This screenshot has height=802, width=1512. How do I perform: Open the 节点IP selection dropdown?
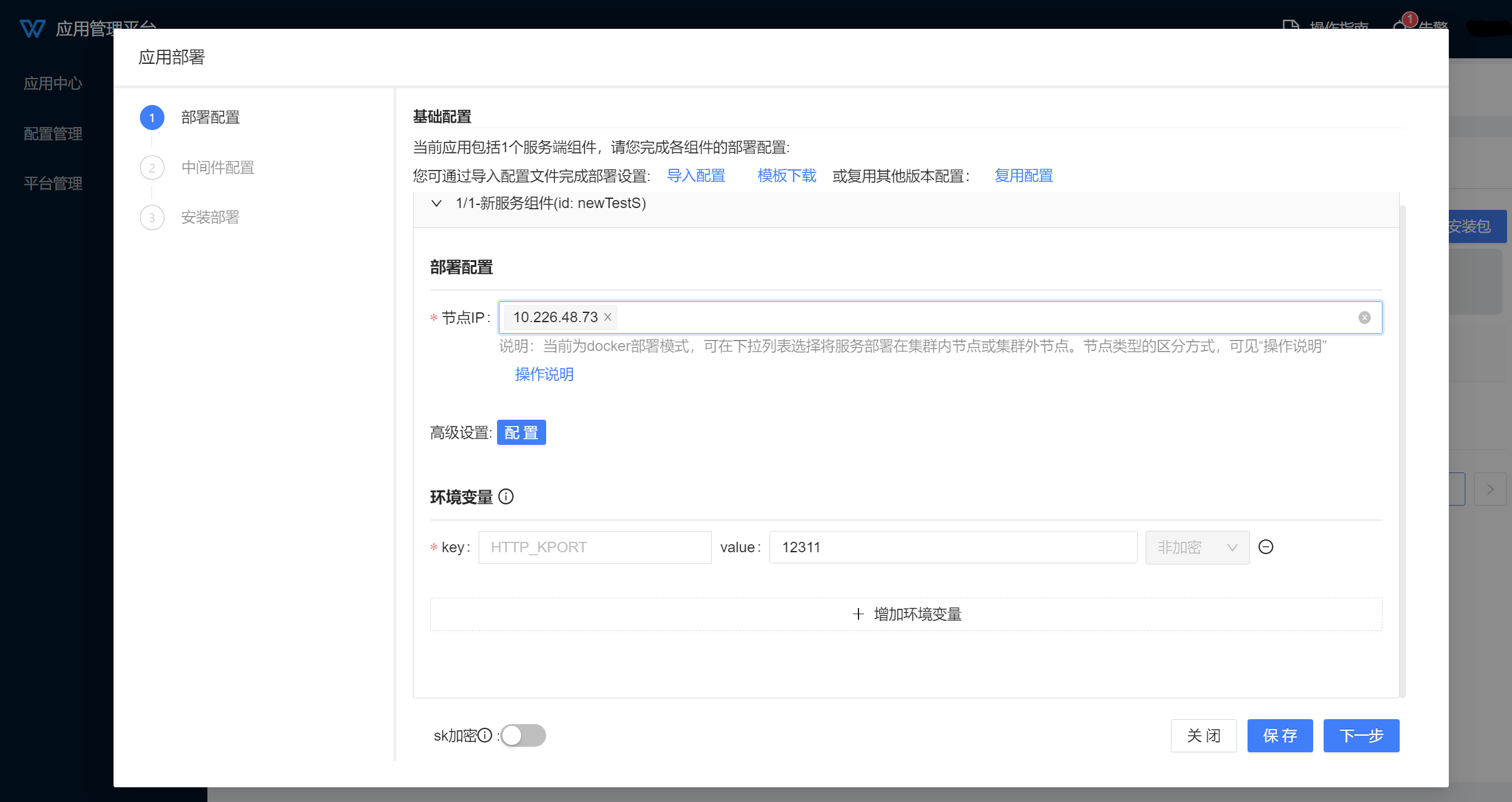click(982, 317)
